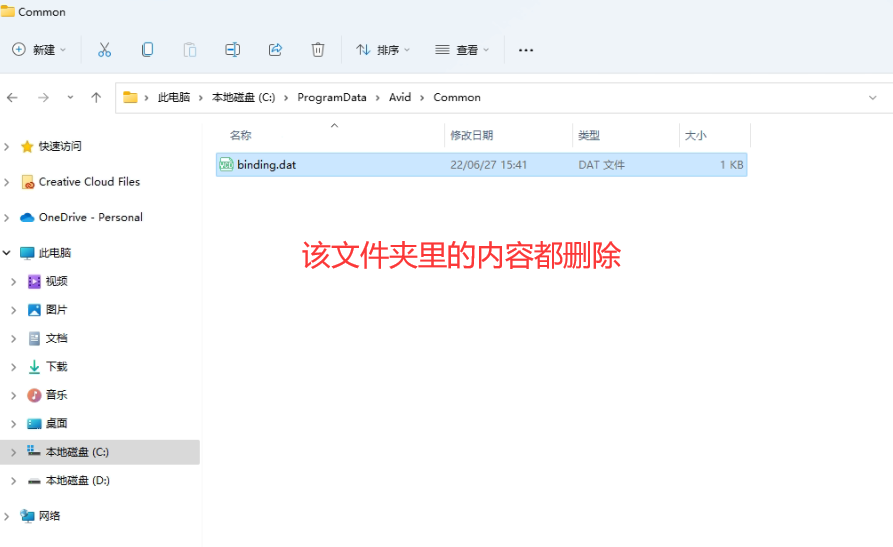Expand the 快速访问 tree node
This screenshot has height=547, width=893.
pos(8,146)
